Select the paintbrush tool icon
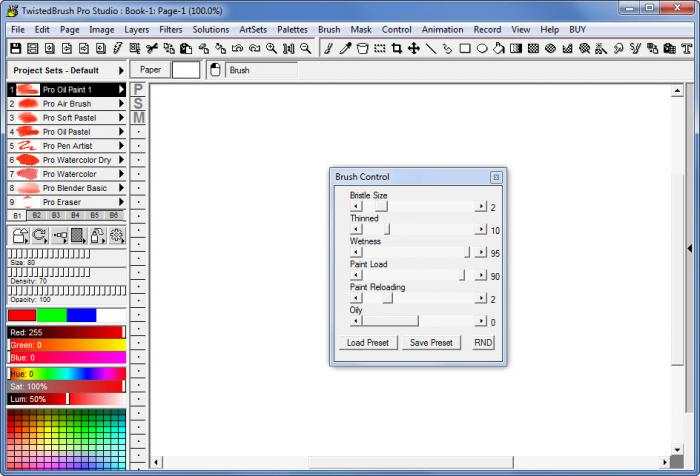 click(328, 48)
